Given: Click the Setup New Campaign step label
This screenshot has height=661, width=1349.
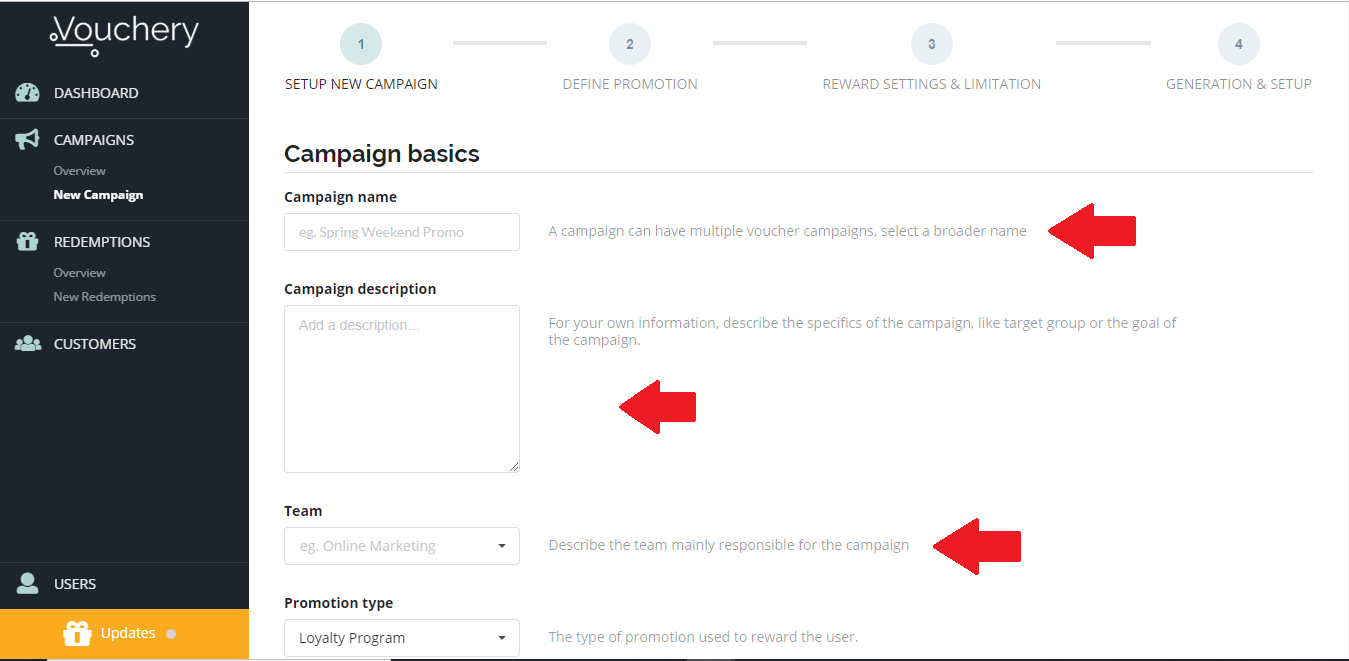Looking at the screenshot, I should [x=361, y=84].
